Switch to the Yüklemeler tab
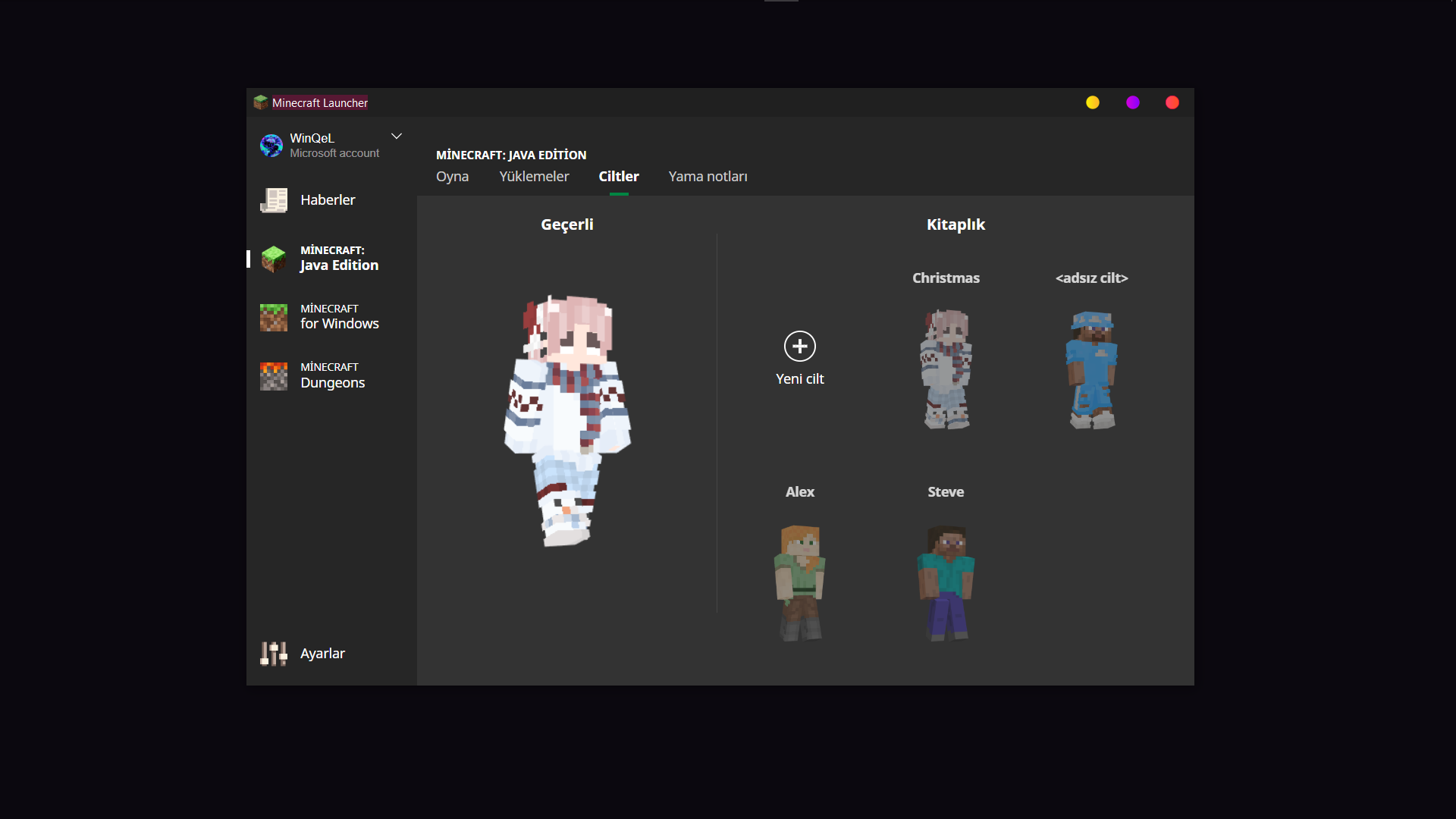This screenshot has height=819, width=1456. pyautogui.click(x=534, y=177)
